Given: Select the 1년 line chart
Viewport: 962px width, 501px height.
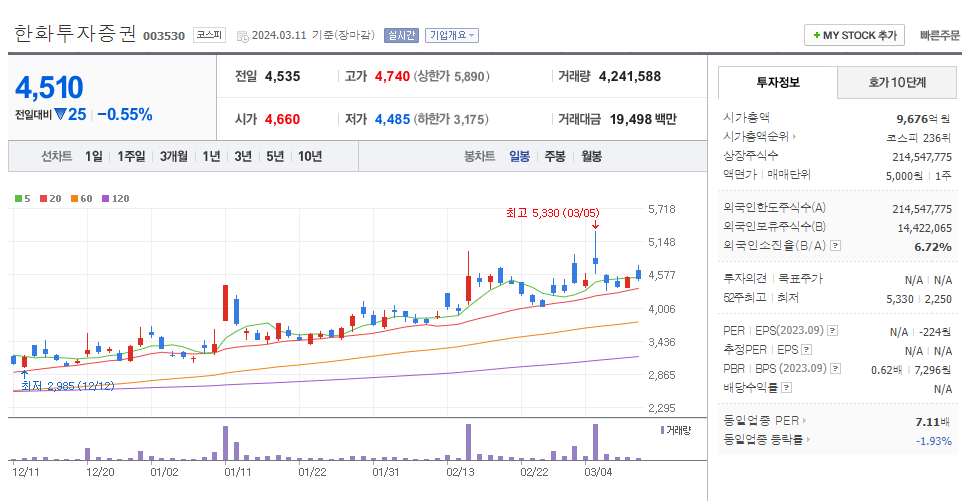Looking at the screenshot, I should [x=211, y=156].
